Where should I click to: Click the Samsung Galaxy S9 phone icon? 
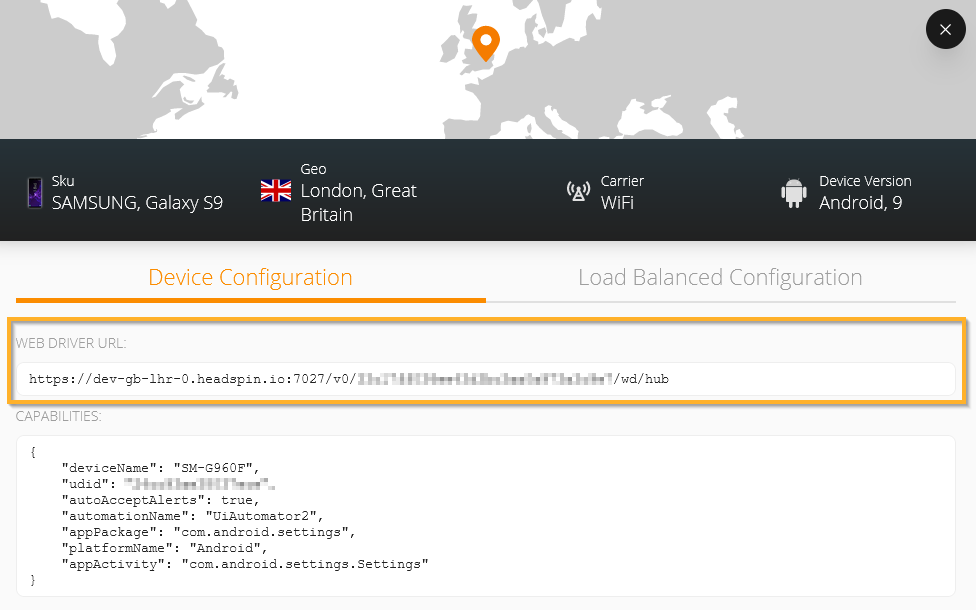coord(35,192)
